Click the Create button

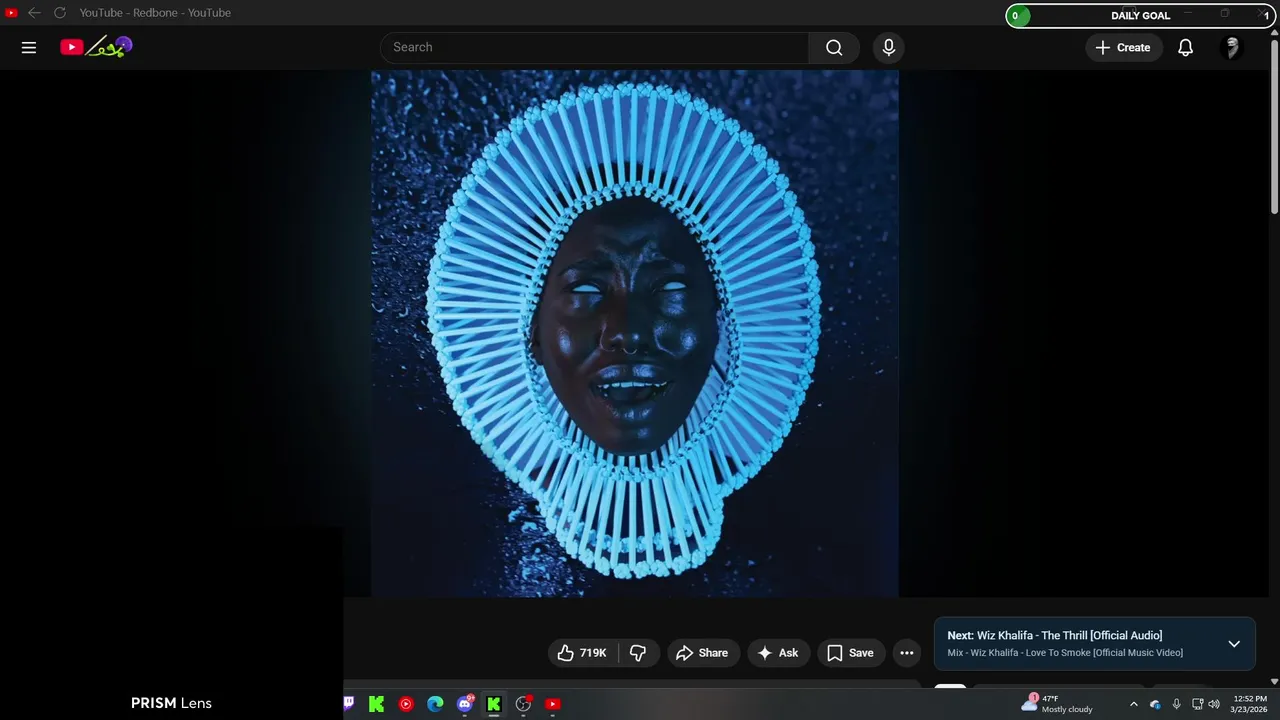click(x=1123, y=47)
